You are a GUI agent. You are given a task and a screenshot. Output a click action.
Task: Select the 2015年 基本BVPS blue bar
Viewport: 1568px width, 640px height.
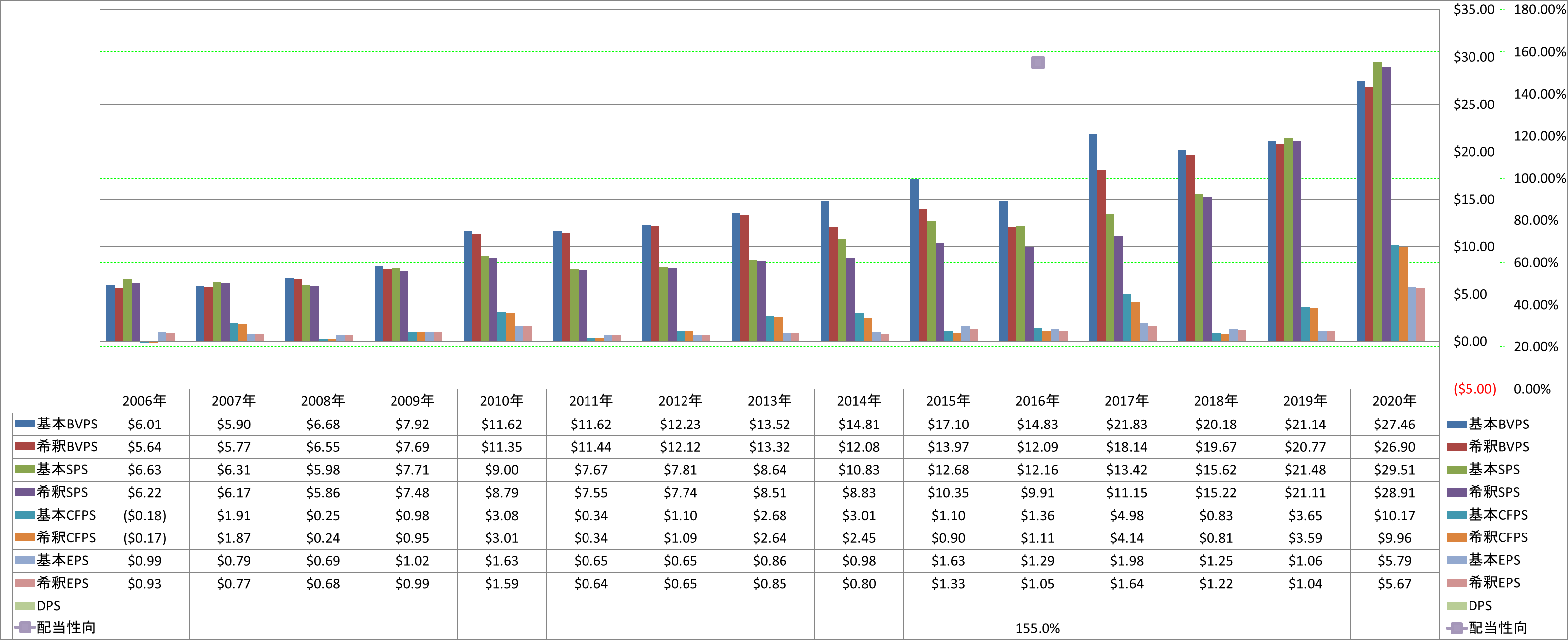click(914, 261)
